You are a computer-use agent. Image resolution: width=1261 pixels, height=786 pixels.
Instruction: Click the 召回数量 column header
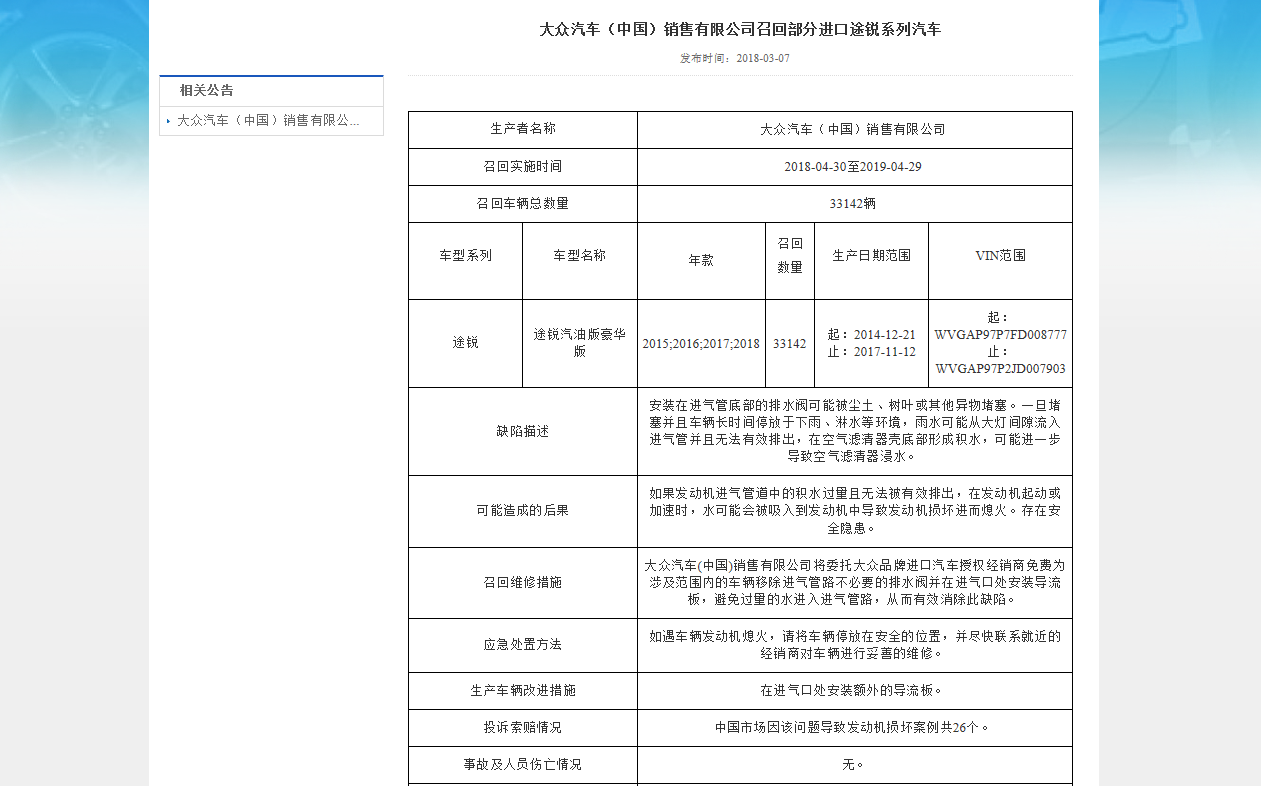click(x=790, y=255)
